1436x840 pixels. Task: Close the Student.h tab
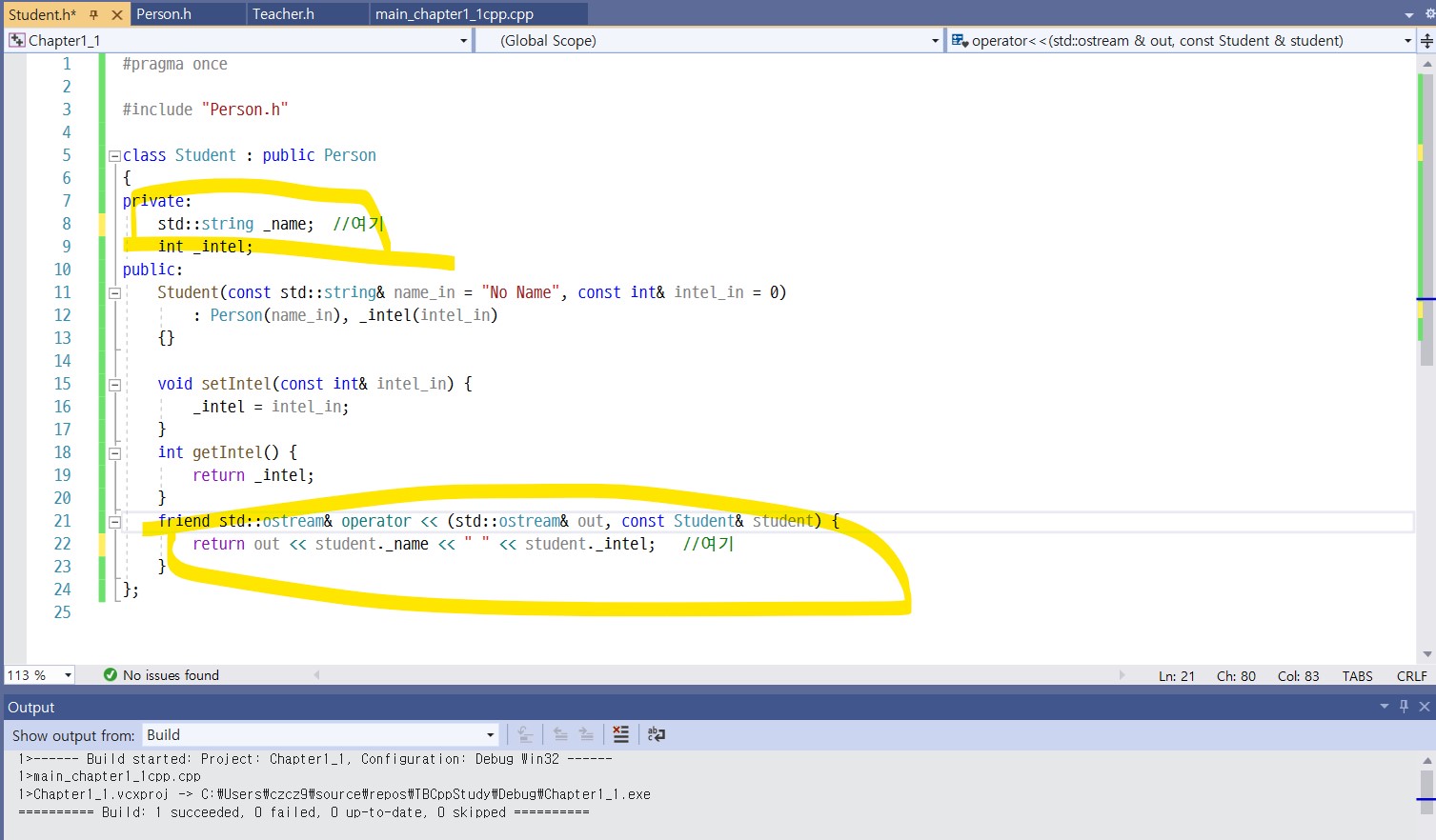pos(117,14)
